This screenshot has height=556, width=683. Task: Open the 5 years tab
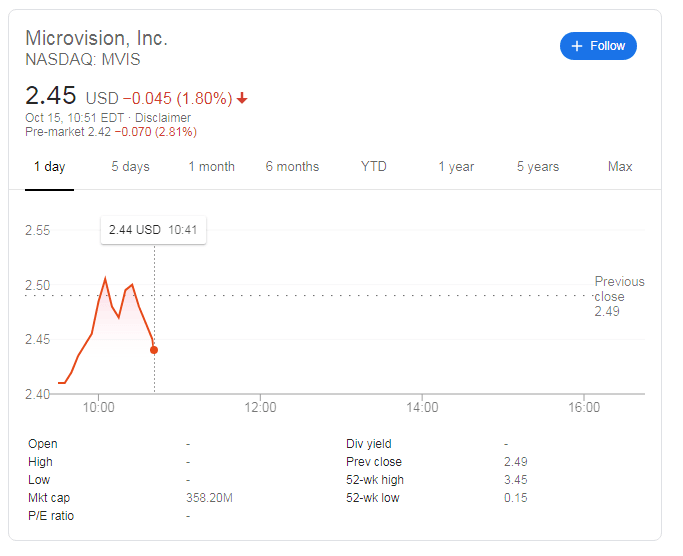click(538, 167)
